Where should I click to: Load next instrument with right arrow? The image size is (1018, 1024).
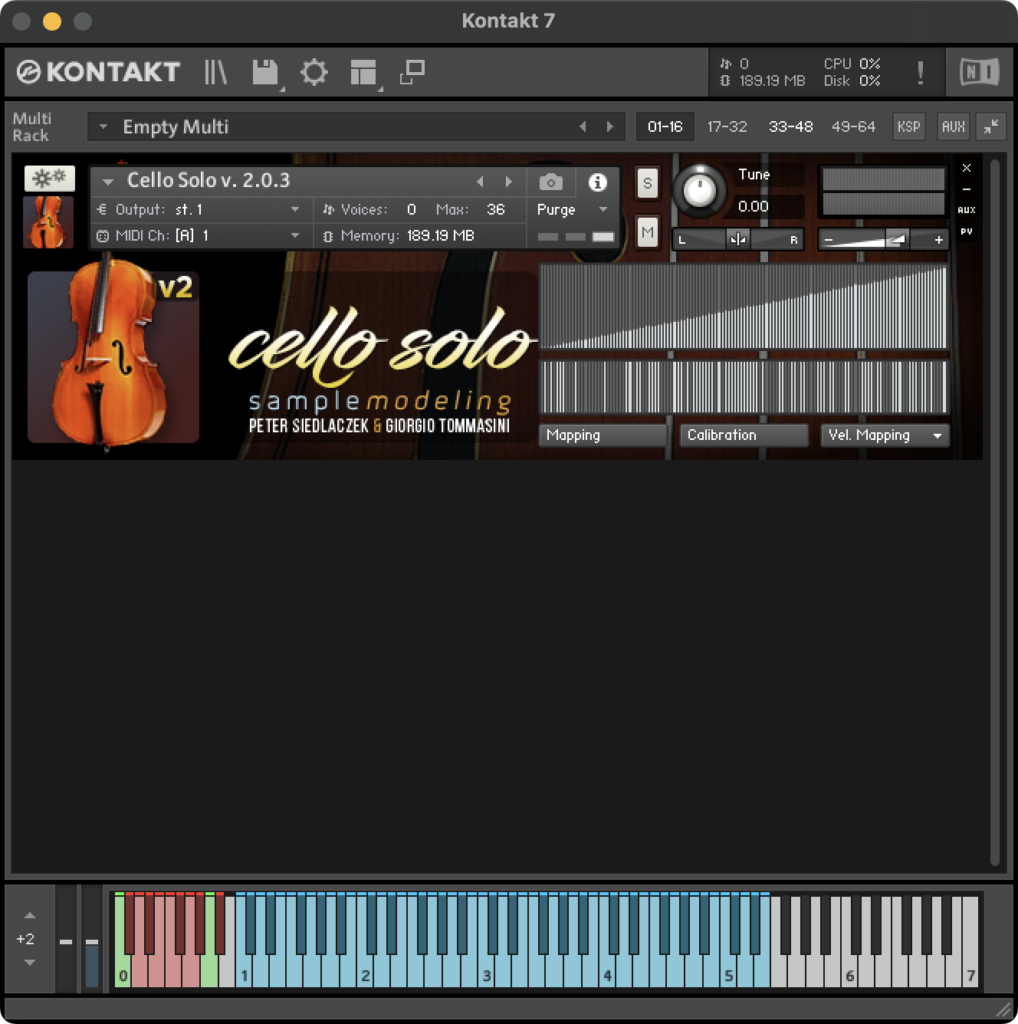509,182
